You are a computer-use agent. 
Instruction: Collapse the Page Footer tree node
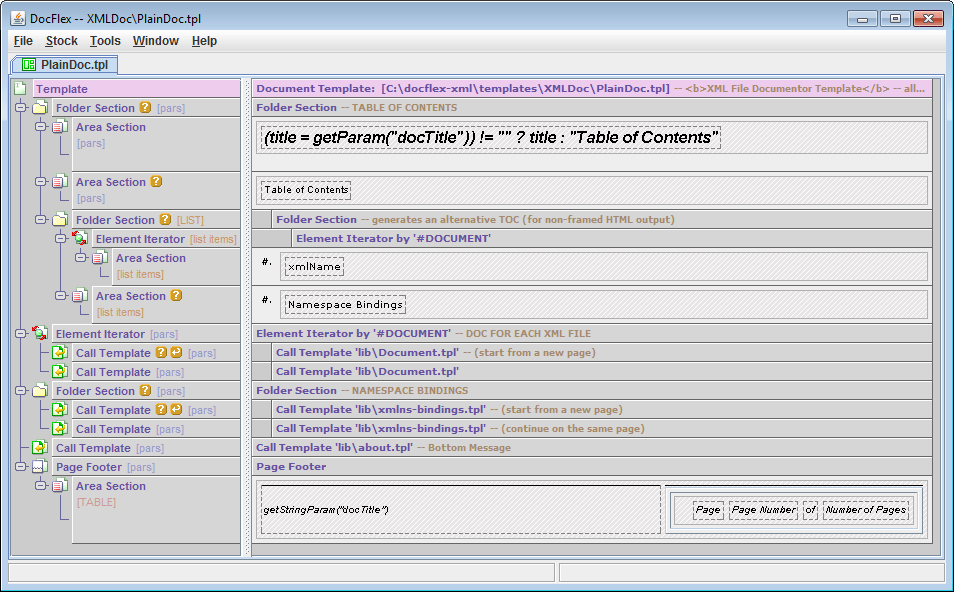(21, 467)
